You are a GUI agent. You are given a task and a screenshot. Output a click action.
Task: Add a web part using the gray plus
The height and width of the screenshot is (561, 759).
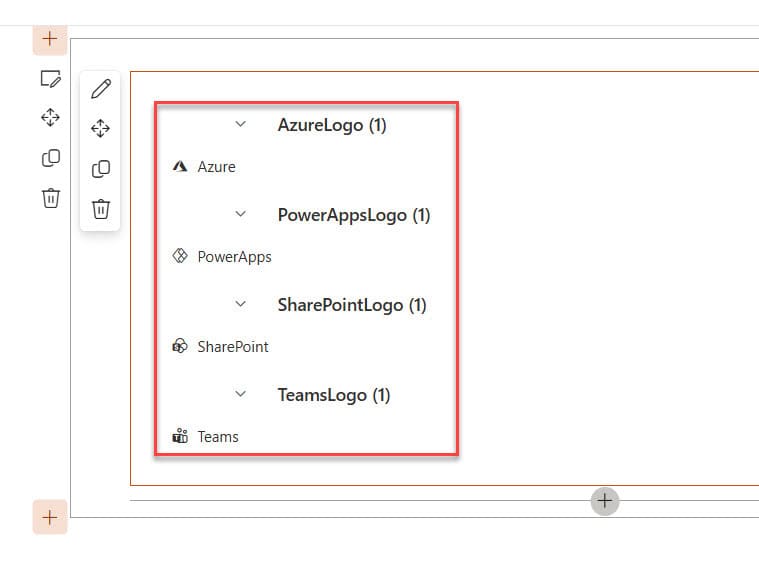coord(605,501)
